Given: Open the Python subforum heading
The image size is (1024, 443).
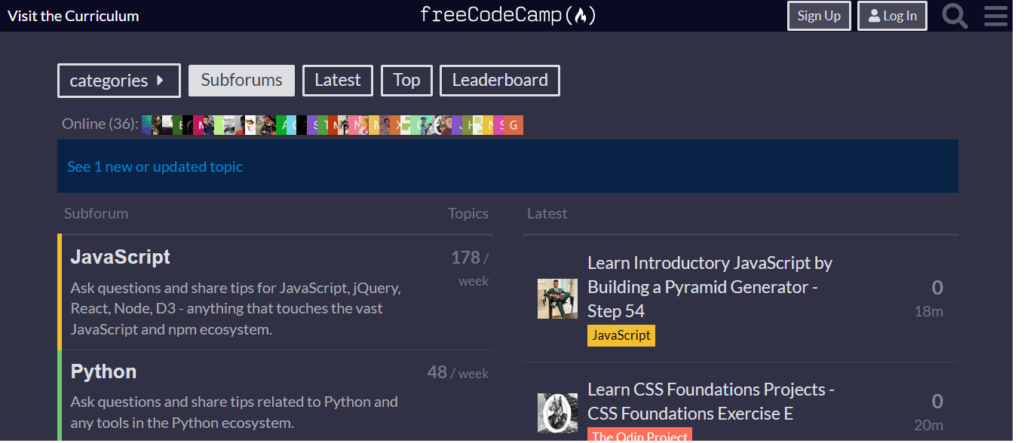Looking at the screenshot, I should click(103, 372).
